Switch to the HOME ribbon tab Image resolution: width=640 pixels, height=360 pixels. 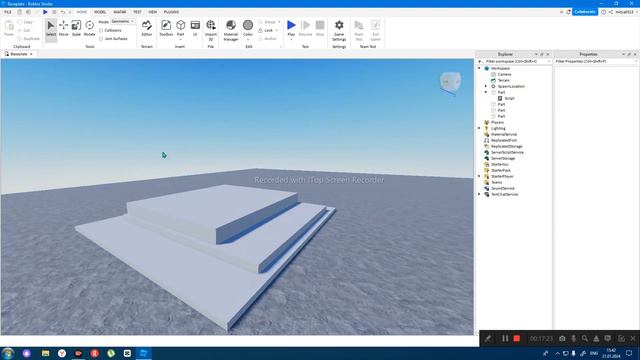[x=82, y=12]
